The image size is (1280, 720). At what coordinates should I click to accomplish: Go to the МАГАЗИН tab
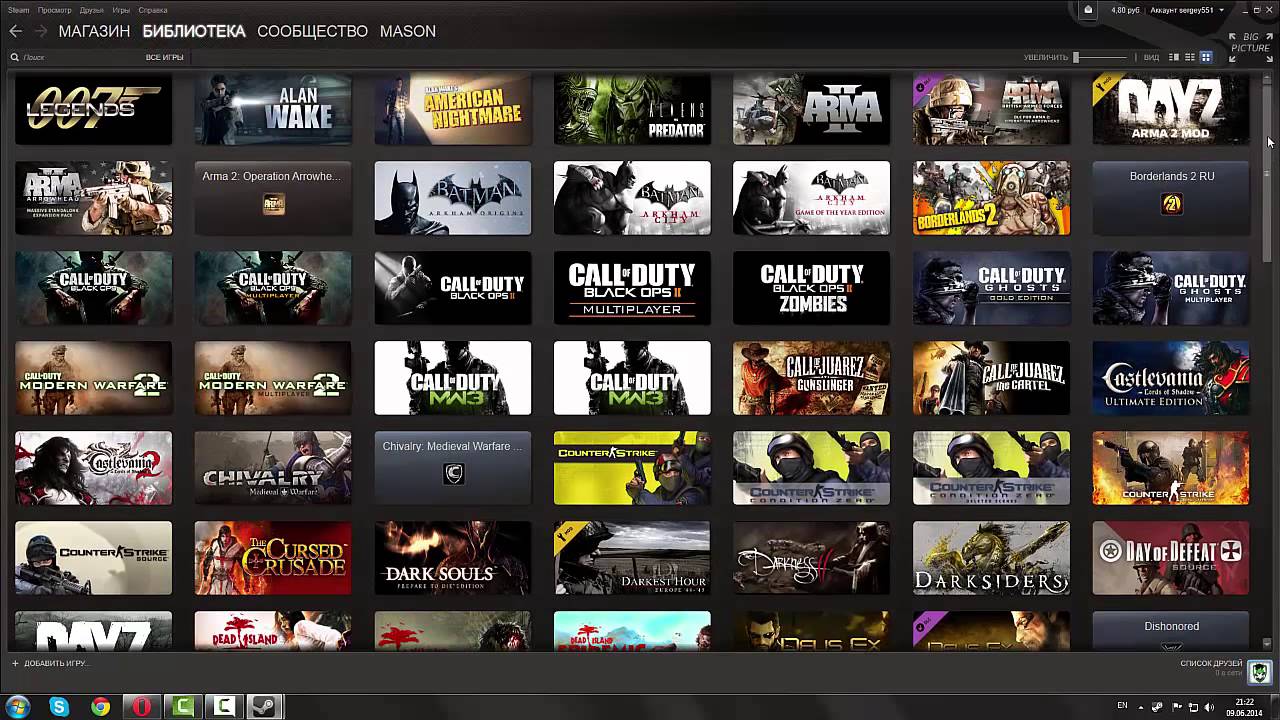point(94,32)
